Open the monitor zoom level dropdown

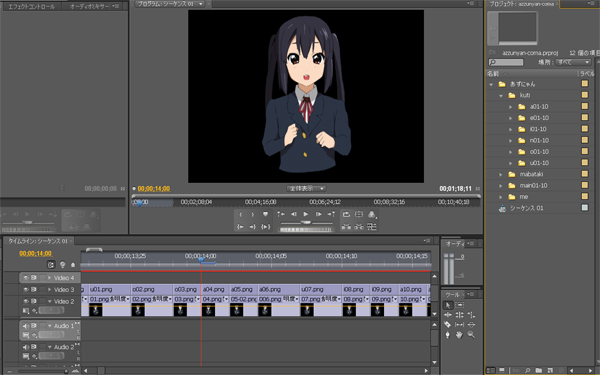(x=306, y=189)
